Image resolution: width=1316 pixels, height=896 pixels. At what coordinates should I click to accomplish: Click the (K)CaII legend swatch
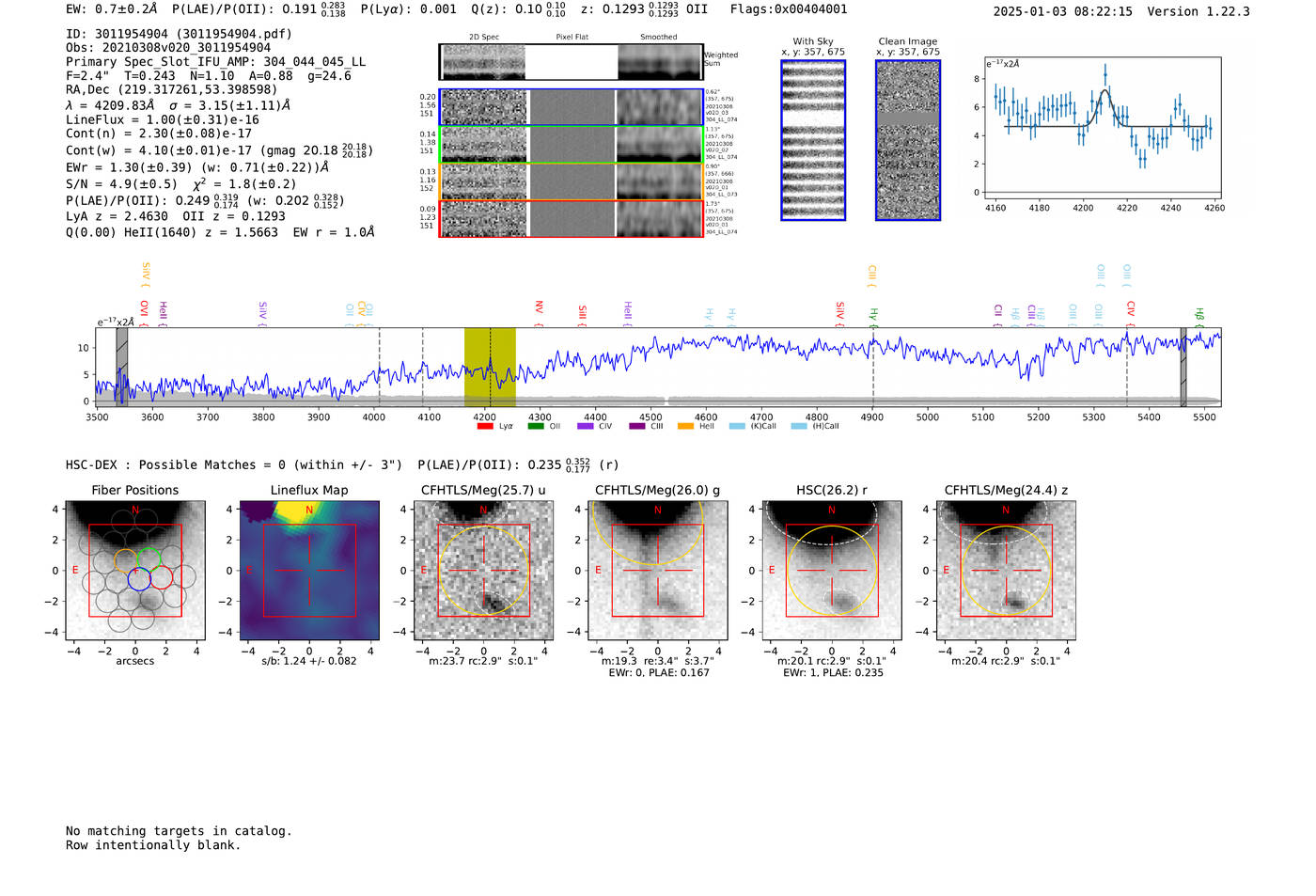tap(737, 426)
